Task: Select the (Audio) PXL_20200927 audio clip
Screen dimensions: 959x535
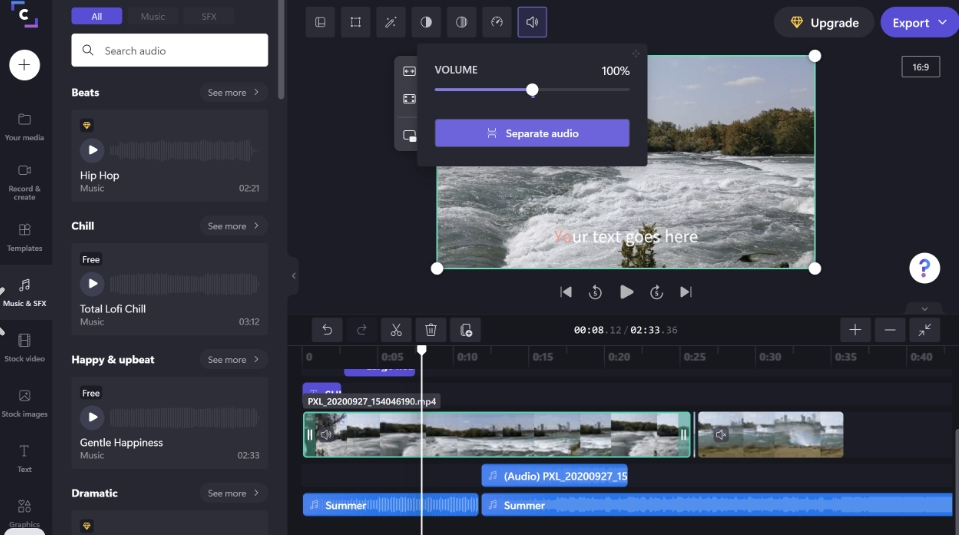Action: point(555,476)
